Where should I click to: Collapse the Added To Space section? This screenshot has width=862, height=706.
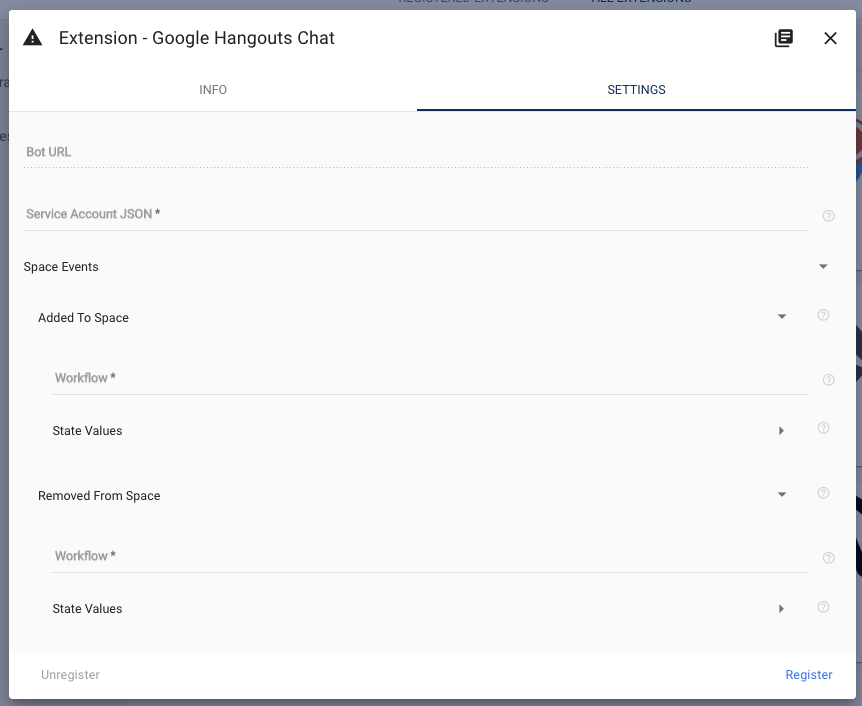coord(782,317)
